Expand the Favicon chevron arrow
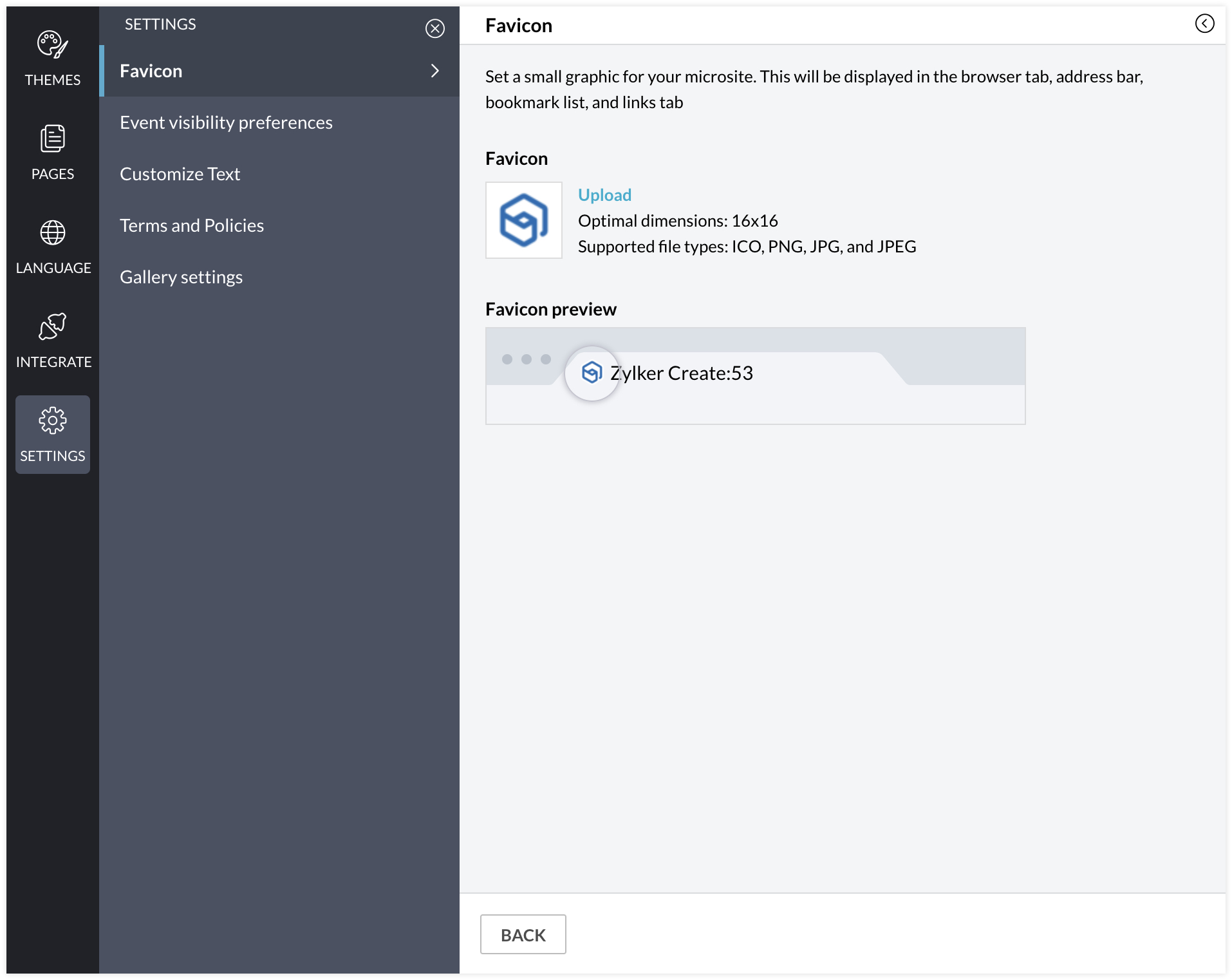 tap(435, 71)
